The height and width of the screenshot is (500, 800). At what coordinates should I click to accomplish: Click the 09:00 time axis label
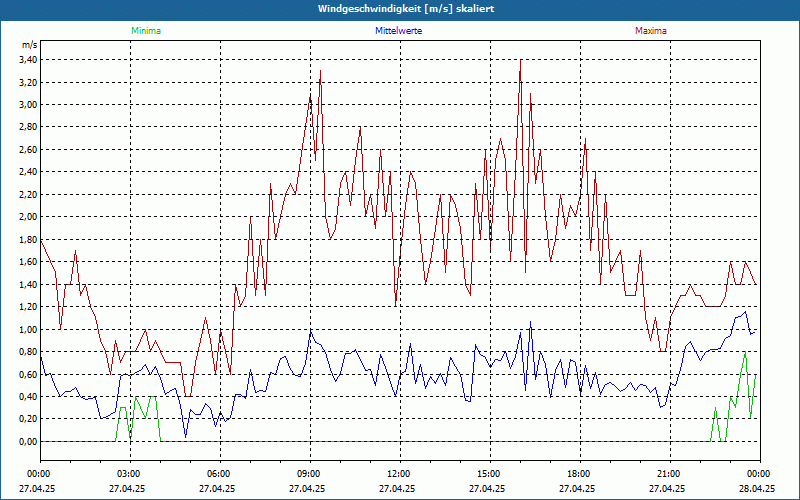pyautogui.click(x=310, y=474)
